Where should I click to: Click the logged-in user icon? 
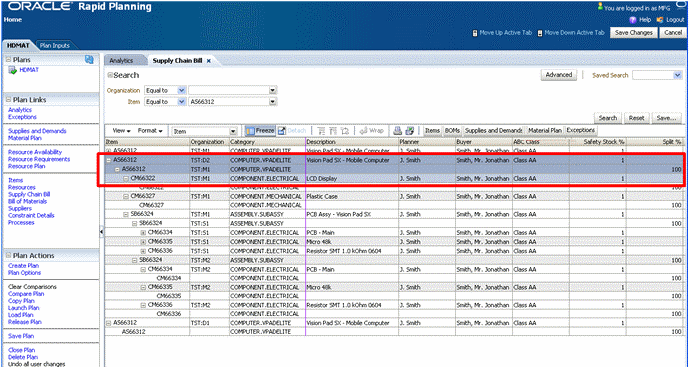(x=600, y=7)
